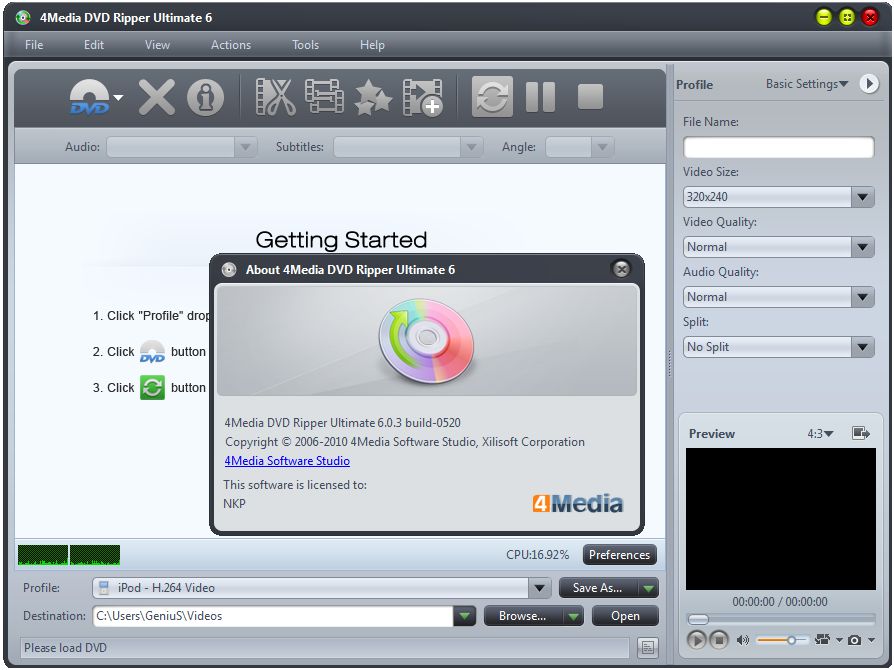This screenshot has height=670, width=894.
Task: Click the Save As... button
Action: [598, 588]
